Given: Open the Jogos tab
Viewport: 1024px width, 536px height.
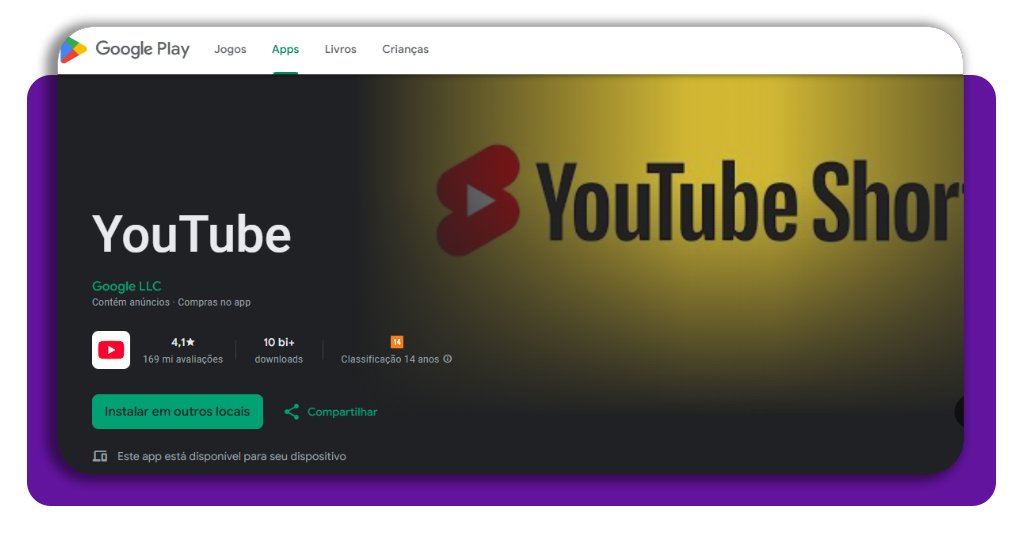Looking at the screenshot, I should click(230, 49).
